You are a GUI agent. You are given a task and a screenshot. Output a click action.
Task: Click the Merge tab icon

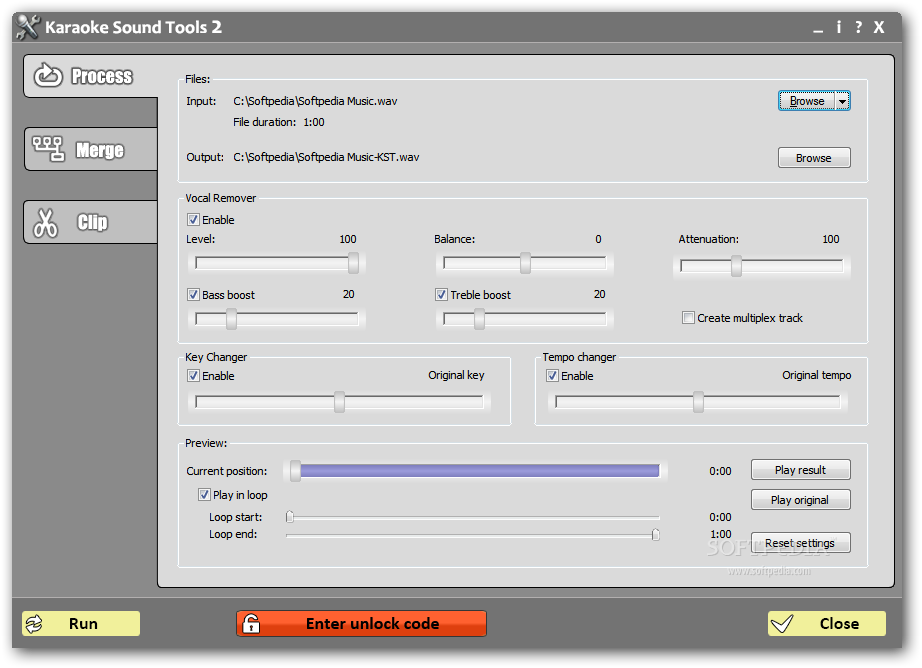pos(47,149)
